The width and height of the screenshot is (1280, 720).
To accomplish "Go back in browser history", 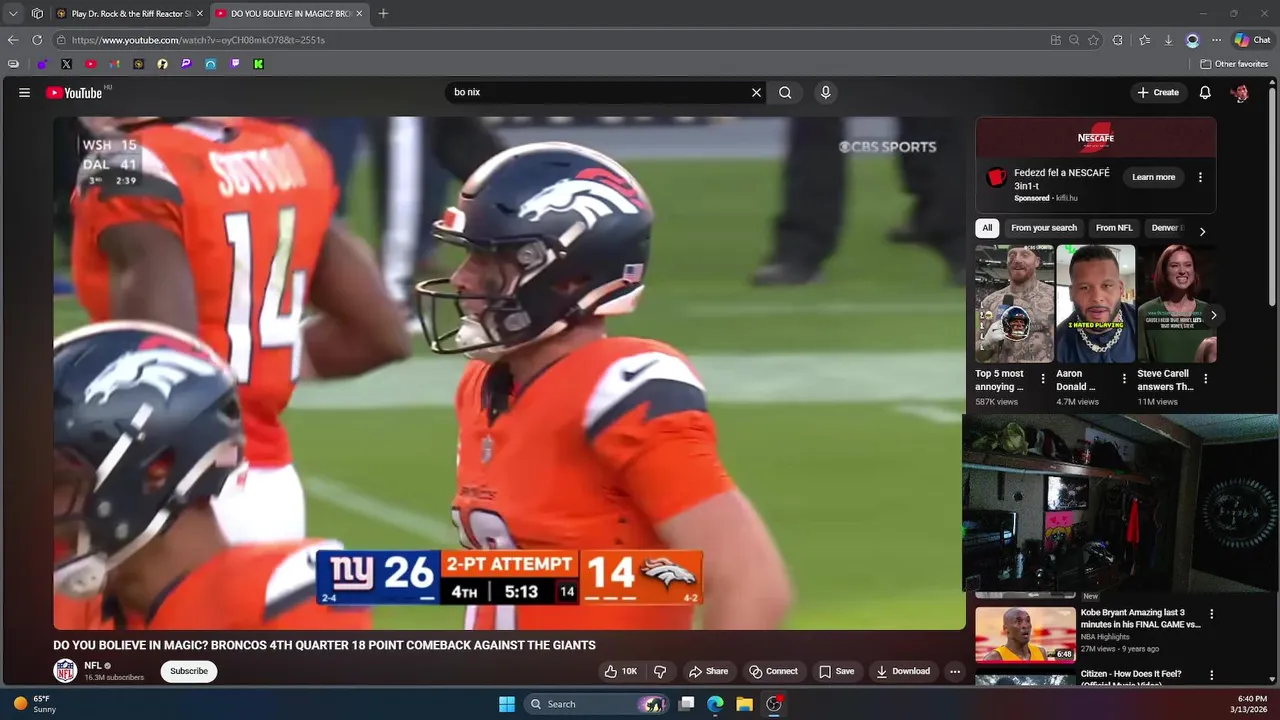I will (13, 40).
